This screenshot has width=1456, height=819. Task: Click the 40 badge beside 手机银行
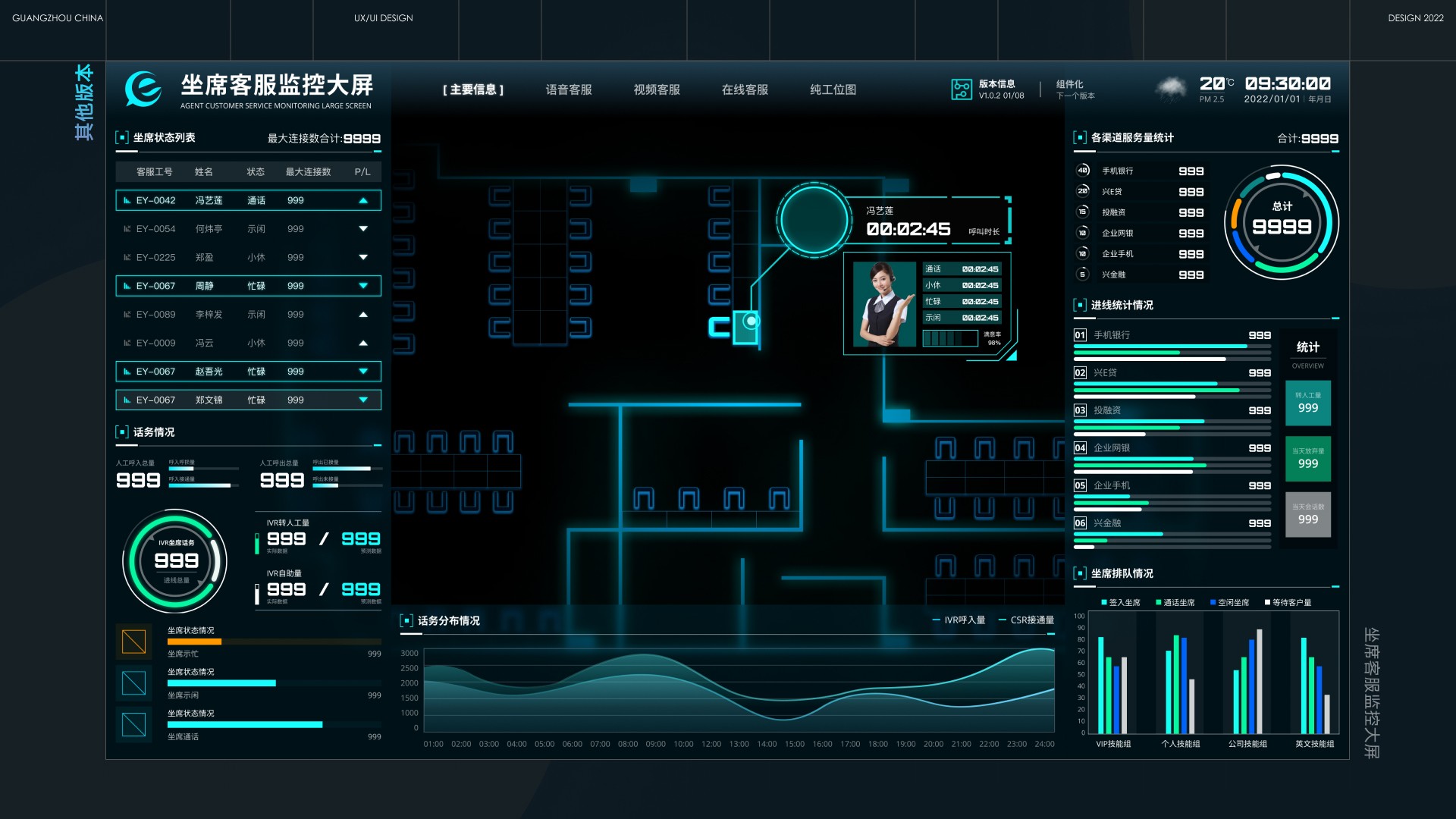(1082, 171)
